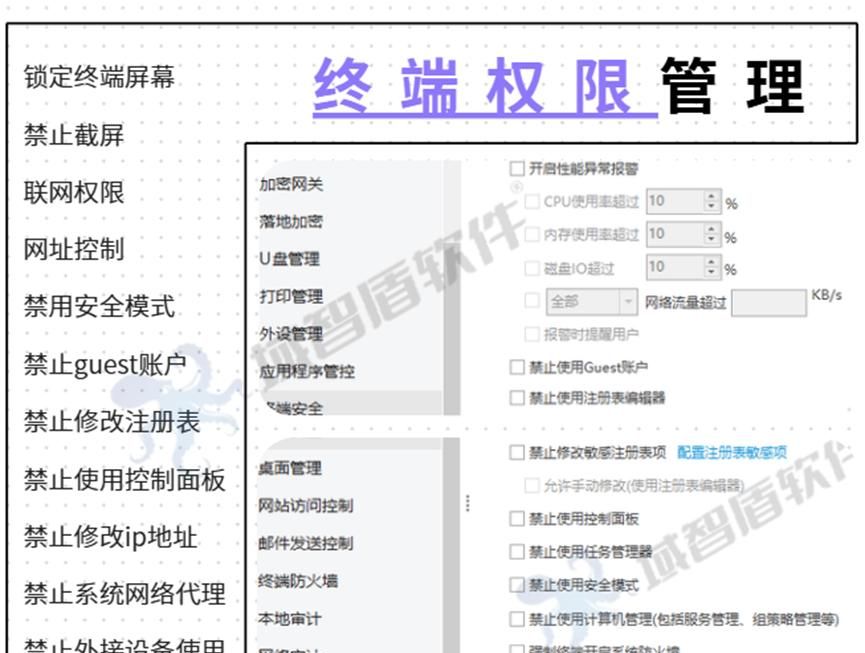Click the 网络流量超过 KB/s input field

768,302
